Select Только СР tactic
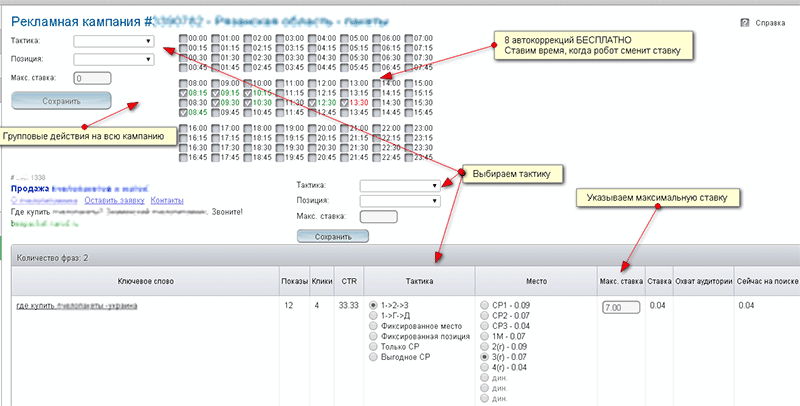The image size is (800, 406). [x=373, y=347]
